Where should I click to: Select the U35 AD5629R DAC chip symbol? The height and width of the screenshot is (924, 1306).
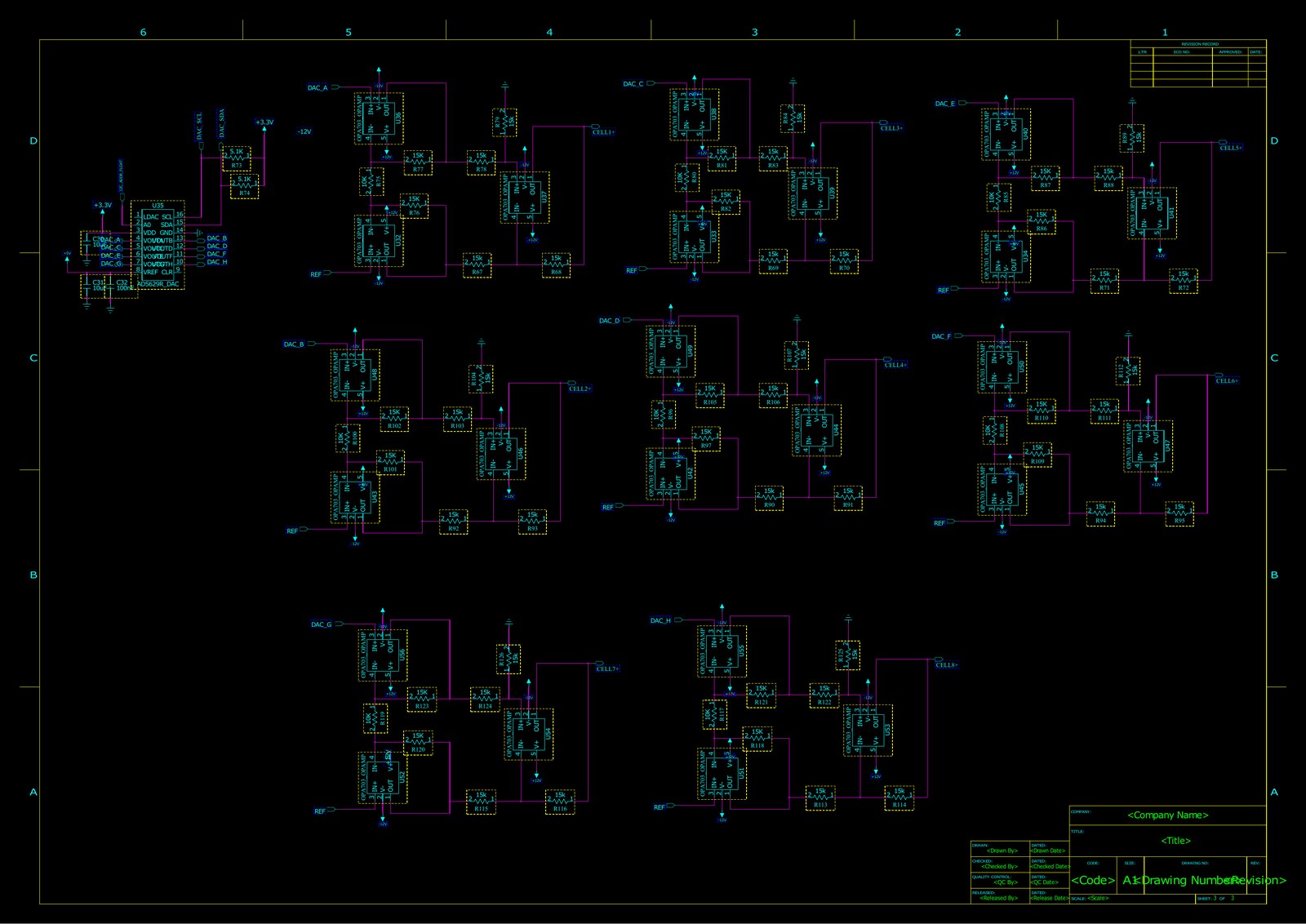tap(158, 245)
